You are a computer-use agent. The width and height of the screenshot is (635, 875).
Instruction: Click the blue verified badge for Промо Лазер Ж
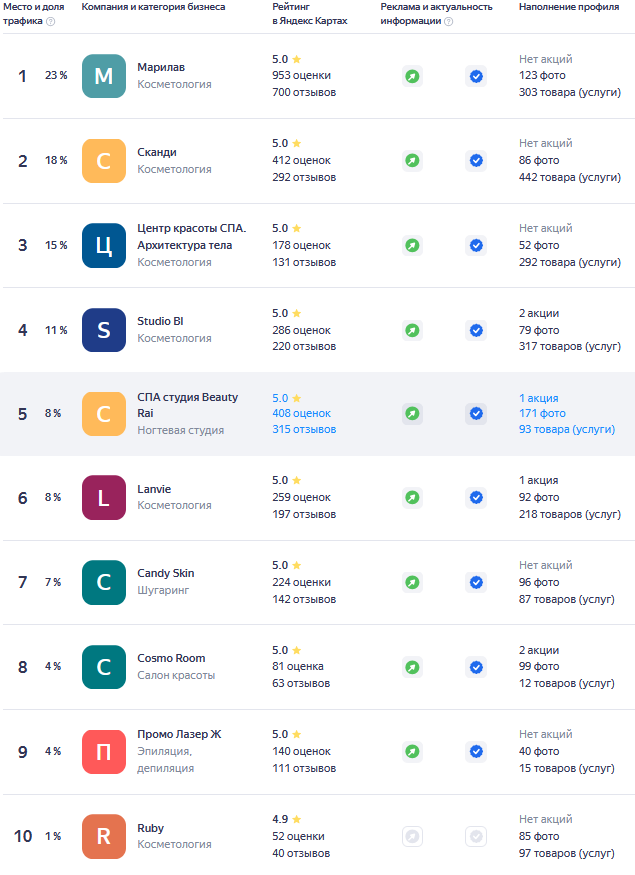tap(476, 752)
